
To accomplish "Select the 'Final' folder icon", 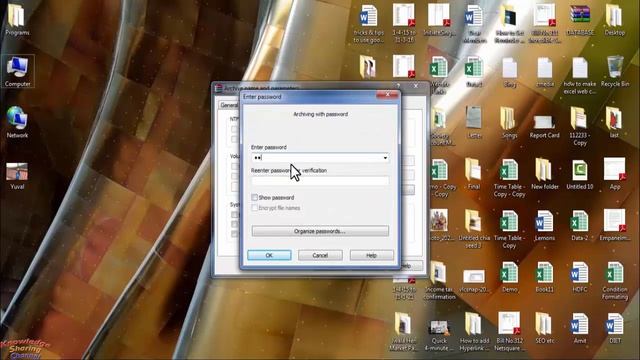I will coord(474,174).
